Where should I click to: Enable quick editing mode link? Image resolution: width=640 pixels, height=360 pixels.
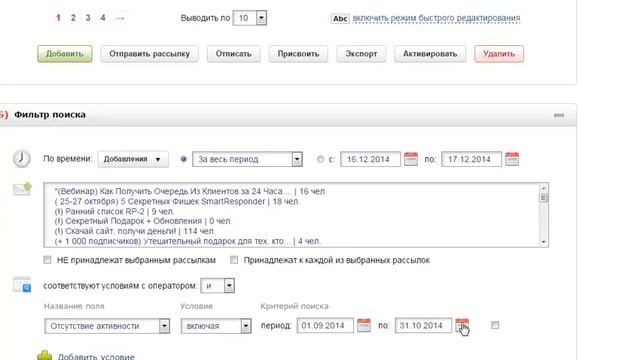coord(436,18)
